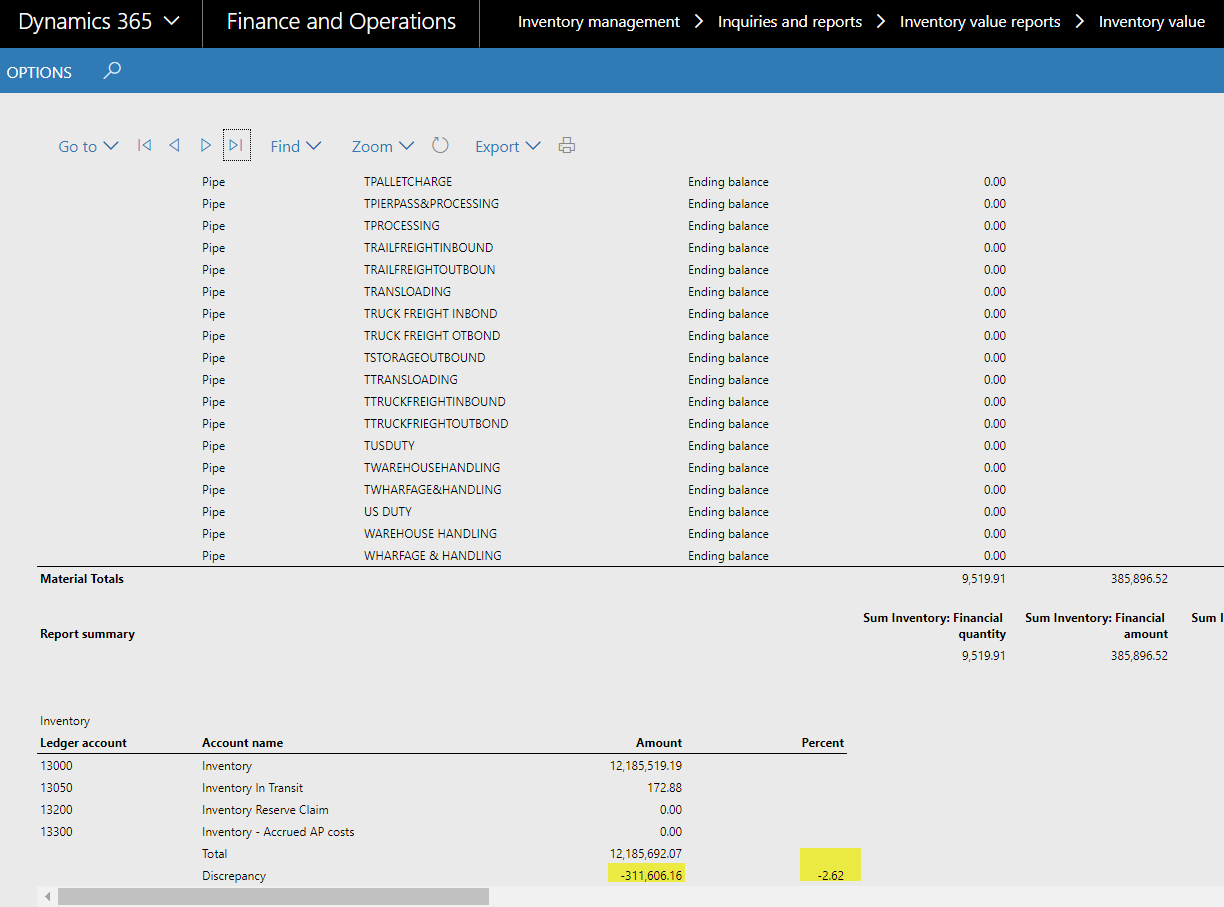Open the OPTIONS tab

[x=39, y=72]
